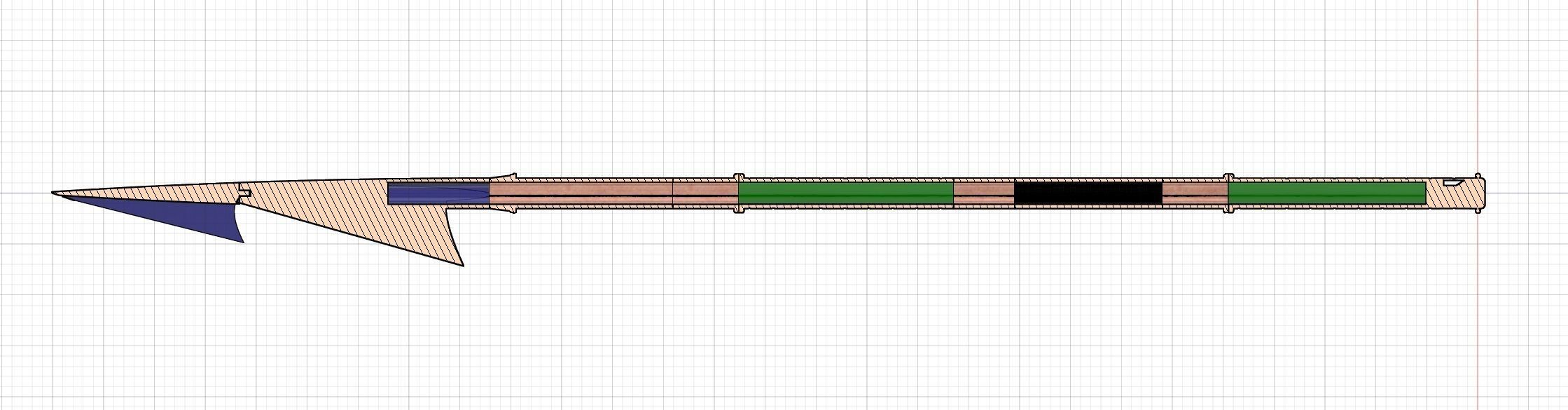This screenshot has height=410, width=1568.
Task: Select the blue insert inside the shaft
Action: coord(438,193)
